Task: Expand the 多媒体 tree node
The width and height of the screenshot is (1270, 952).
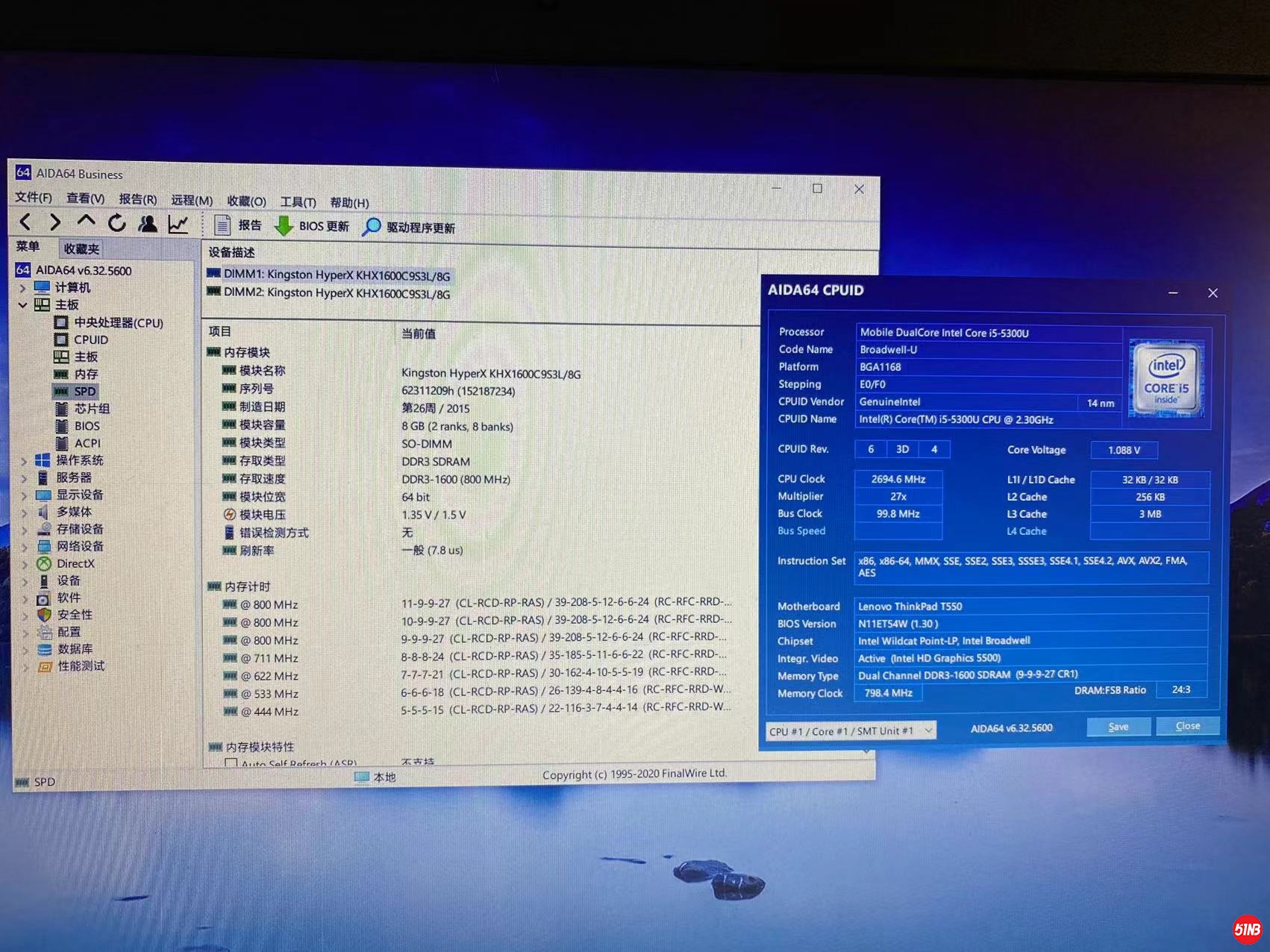Action: (x=23, y=513)
